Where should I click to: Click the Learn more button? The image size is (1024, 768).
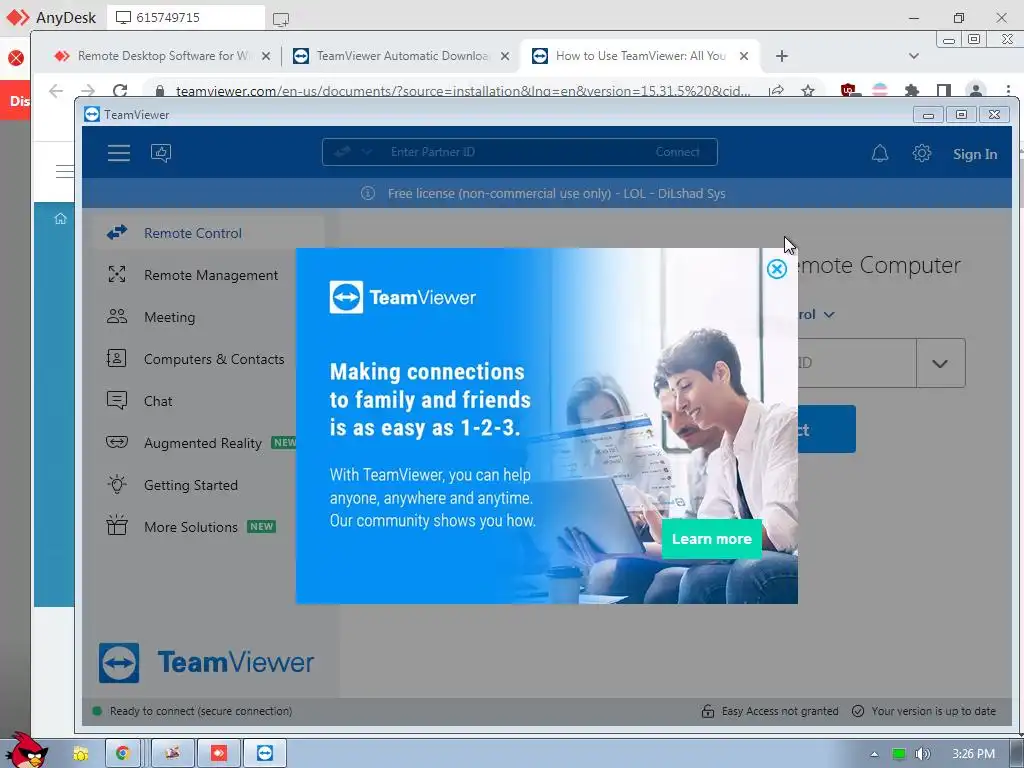(x=712, y=539)
